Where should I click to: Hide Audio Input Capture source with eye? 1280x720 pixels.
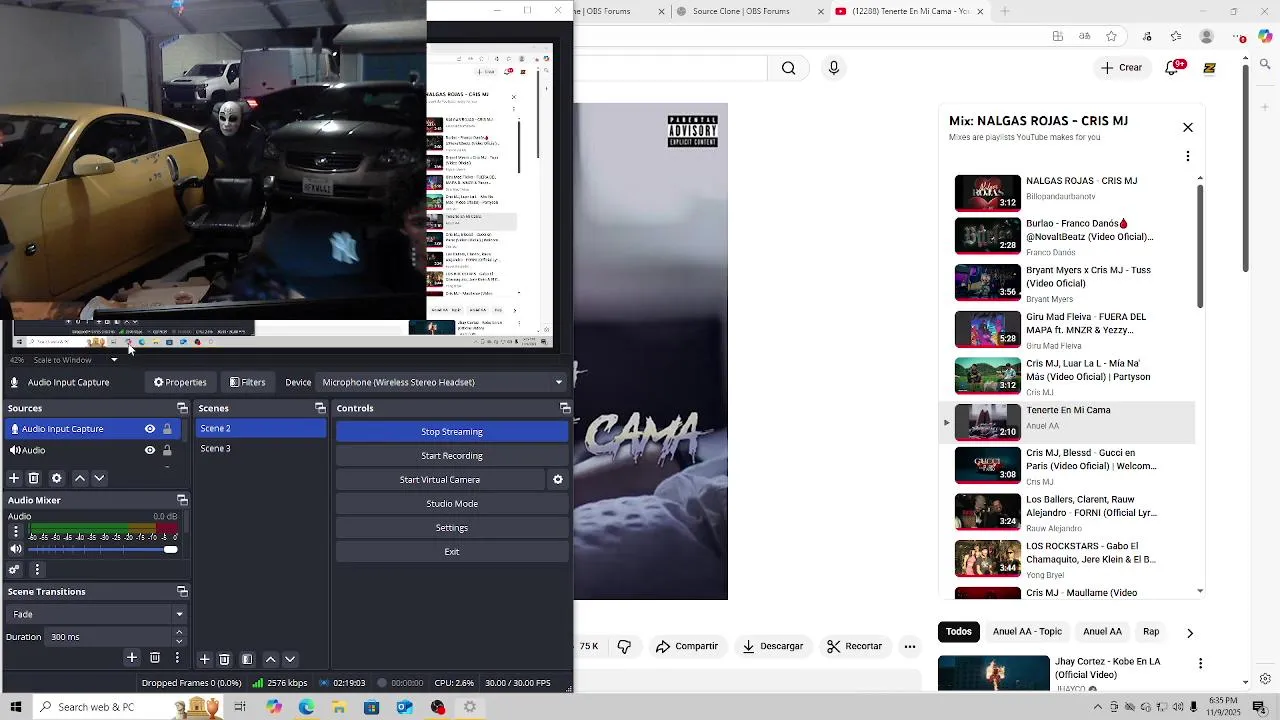[x=150, y=429]
